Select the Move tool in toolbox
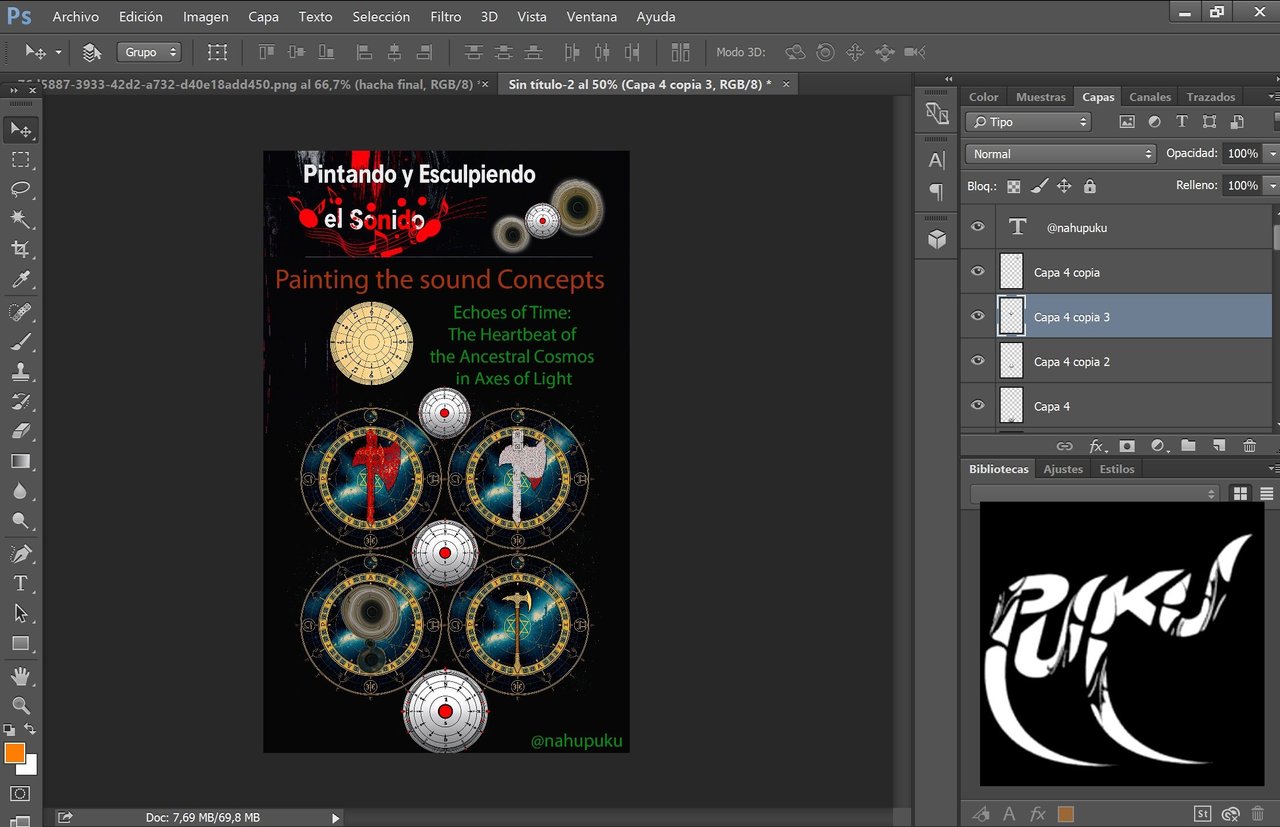Image resolution: width=1280 pixels, height=827 pixels. [20, 130]
